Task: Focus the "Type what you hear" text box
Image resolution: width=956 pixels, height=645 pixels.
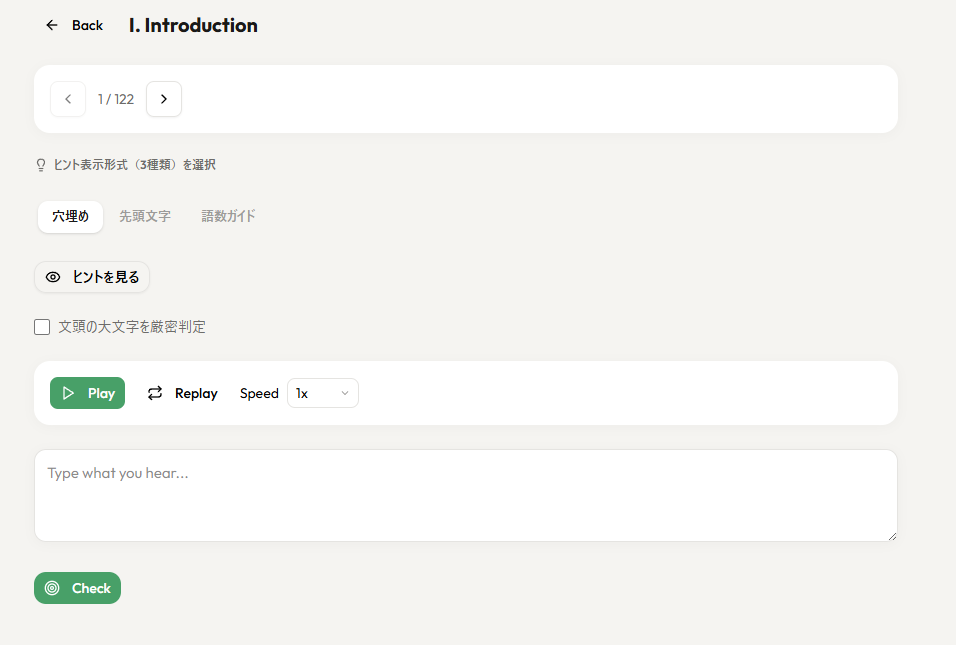Action: 465,495
